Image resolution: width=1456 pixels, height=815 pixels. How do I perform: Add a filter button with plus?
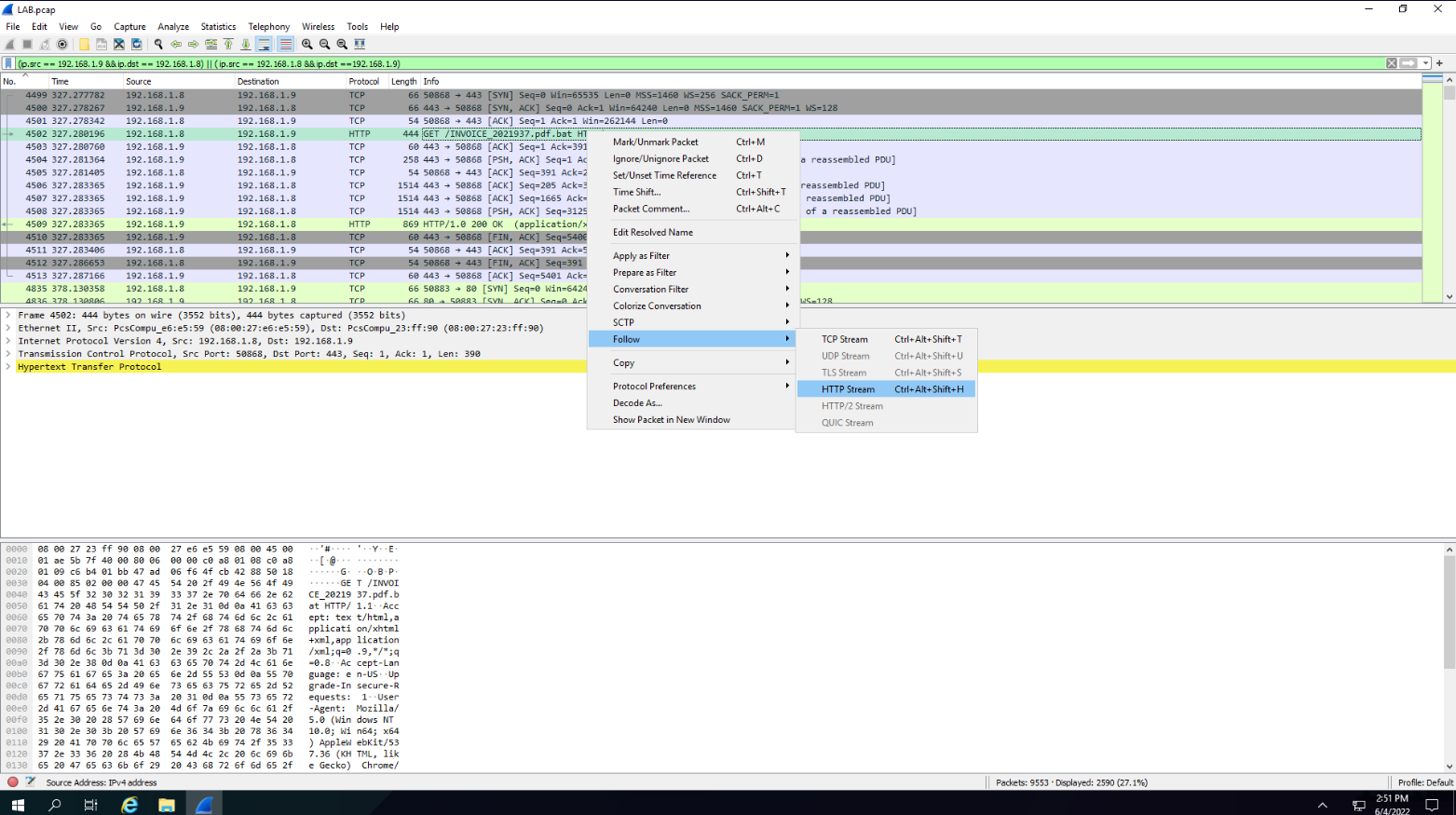1439,63
